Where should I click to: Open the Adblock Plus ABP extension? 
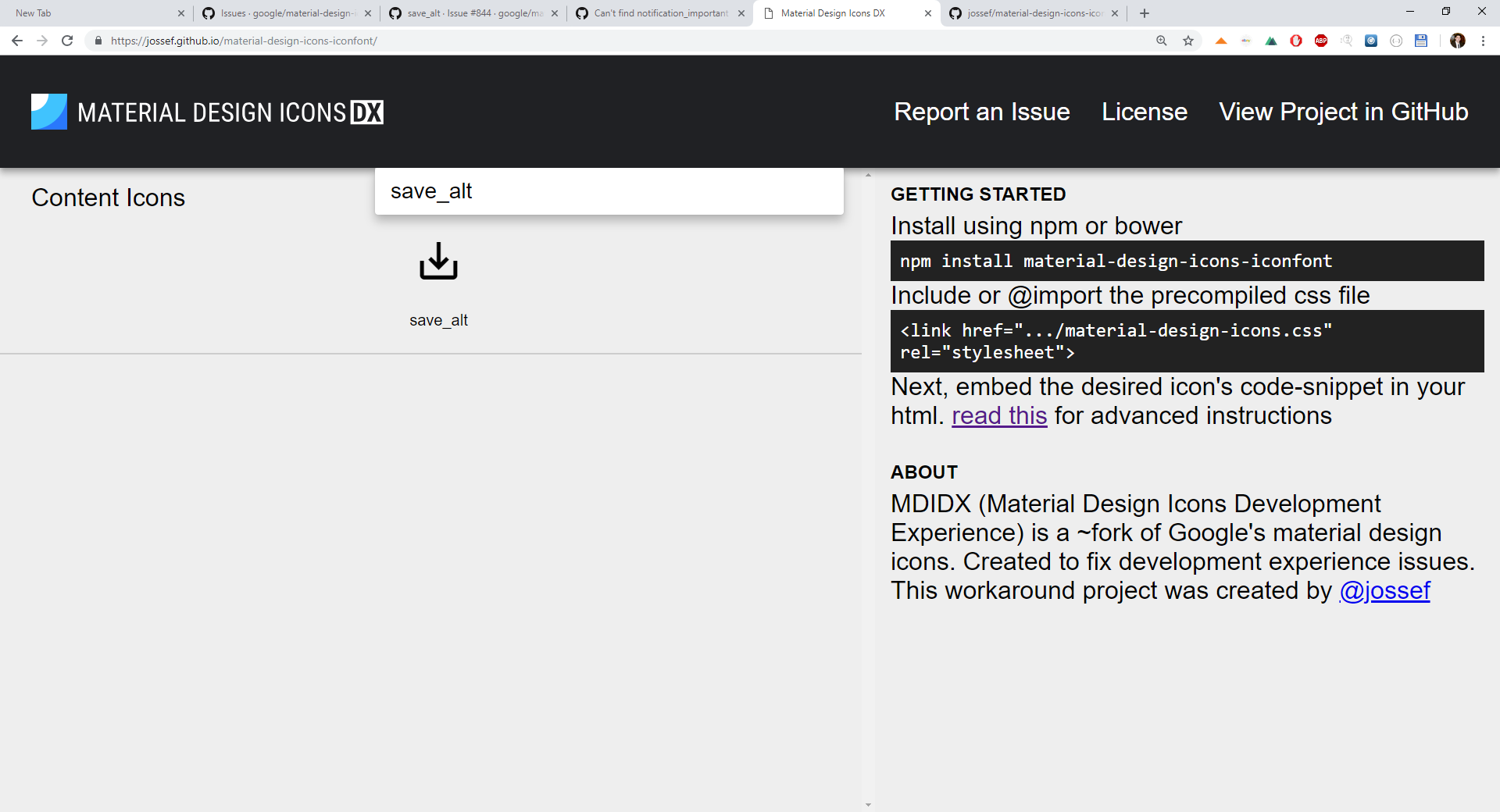point(1321,41)
